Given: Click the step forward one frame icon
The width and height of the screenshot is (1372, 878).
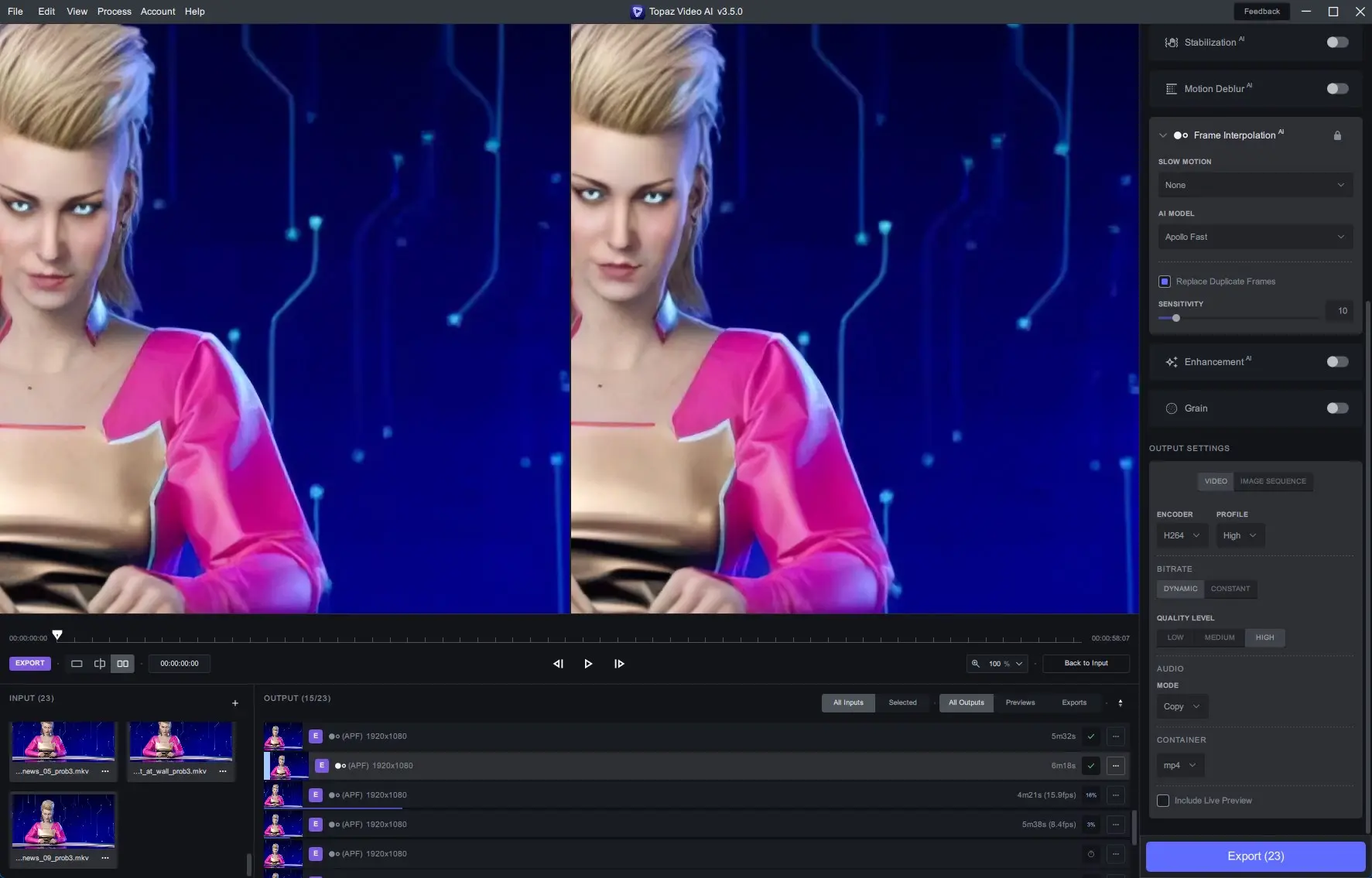Looking at the screenshot, I should point(619,664).
